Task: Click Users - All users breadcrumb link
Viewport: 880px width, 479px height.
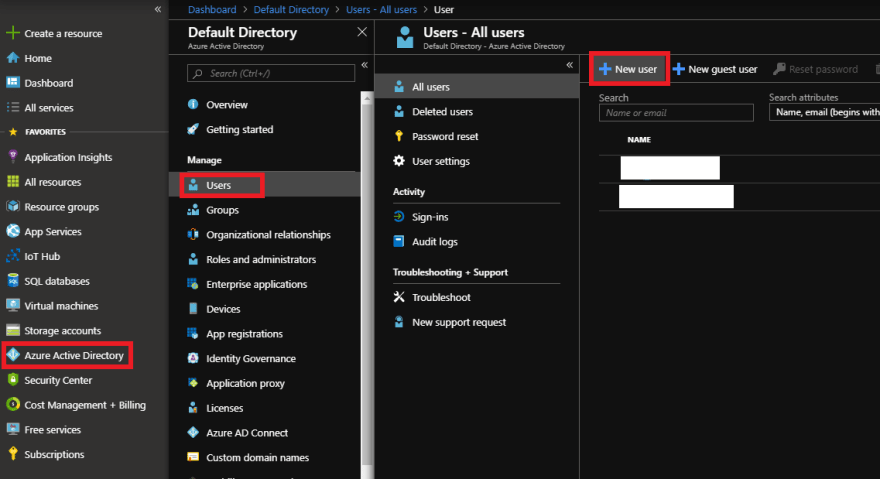Action: point(381,10)
